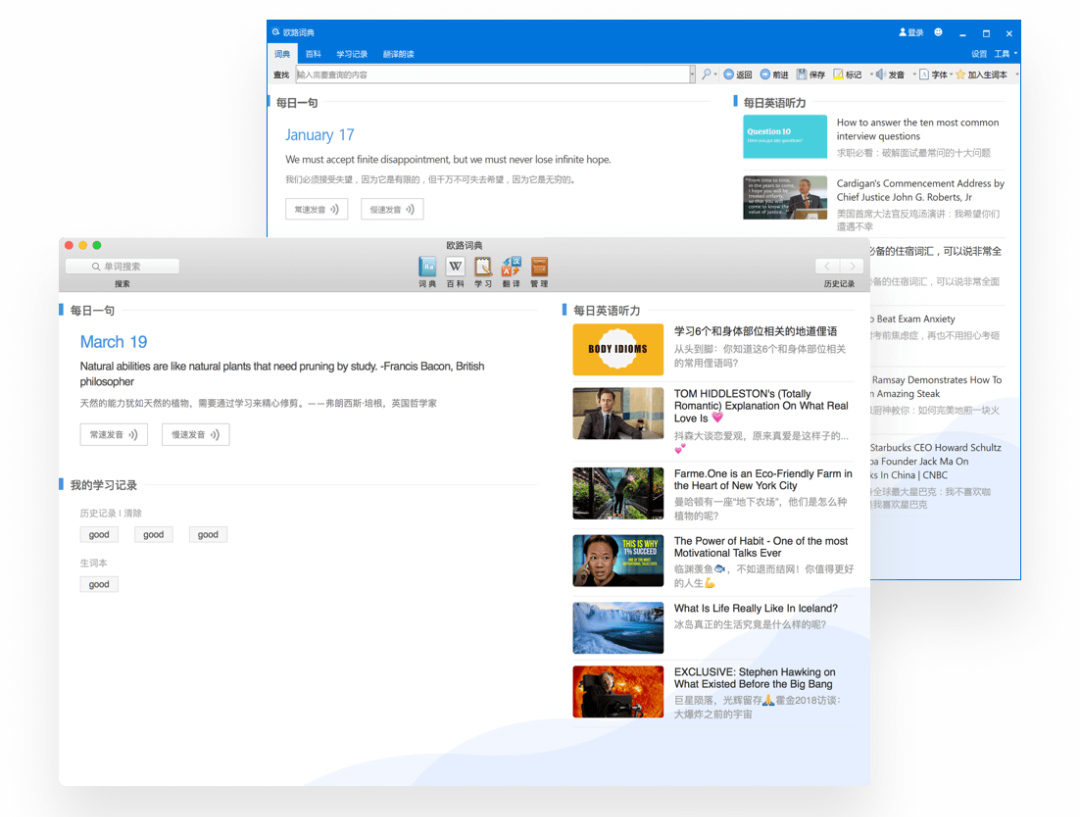Screen dimensions: 1080x817
Task: Play 常速发音 for January 17 sentence
Action: point(317,209)
